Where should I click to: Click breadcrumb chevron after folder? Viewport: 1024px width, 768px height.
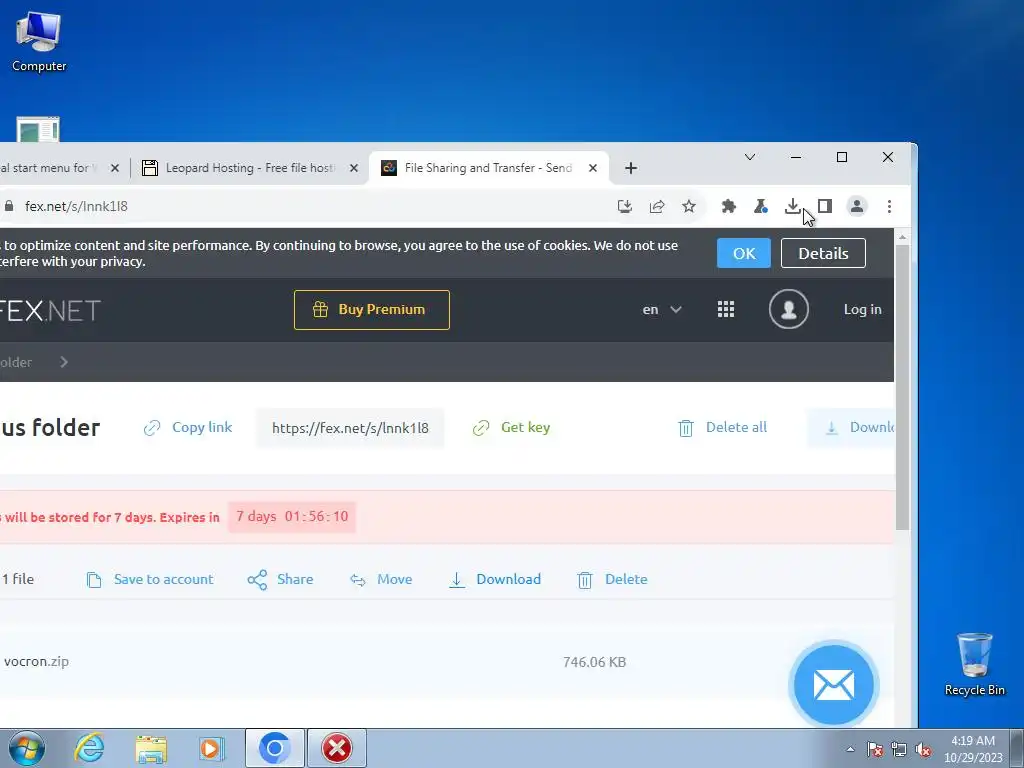click(x=64, y=362)
